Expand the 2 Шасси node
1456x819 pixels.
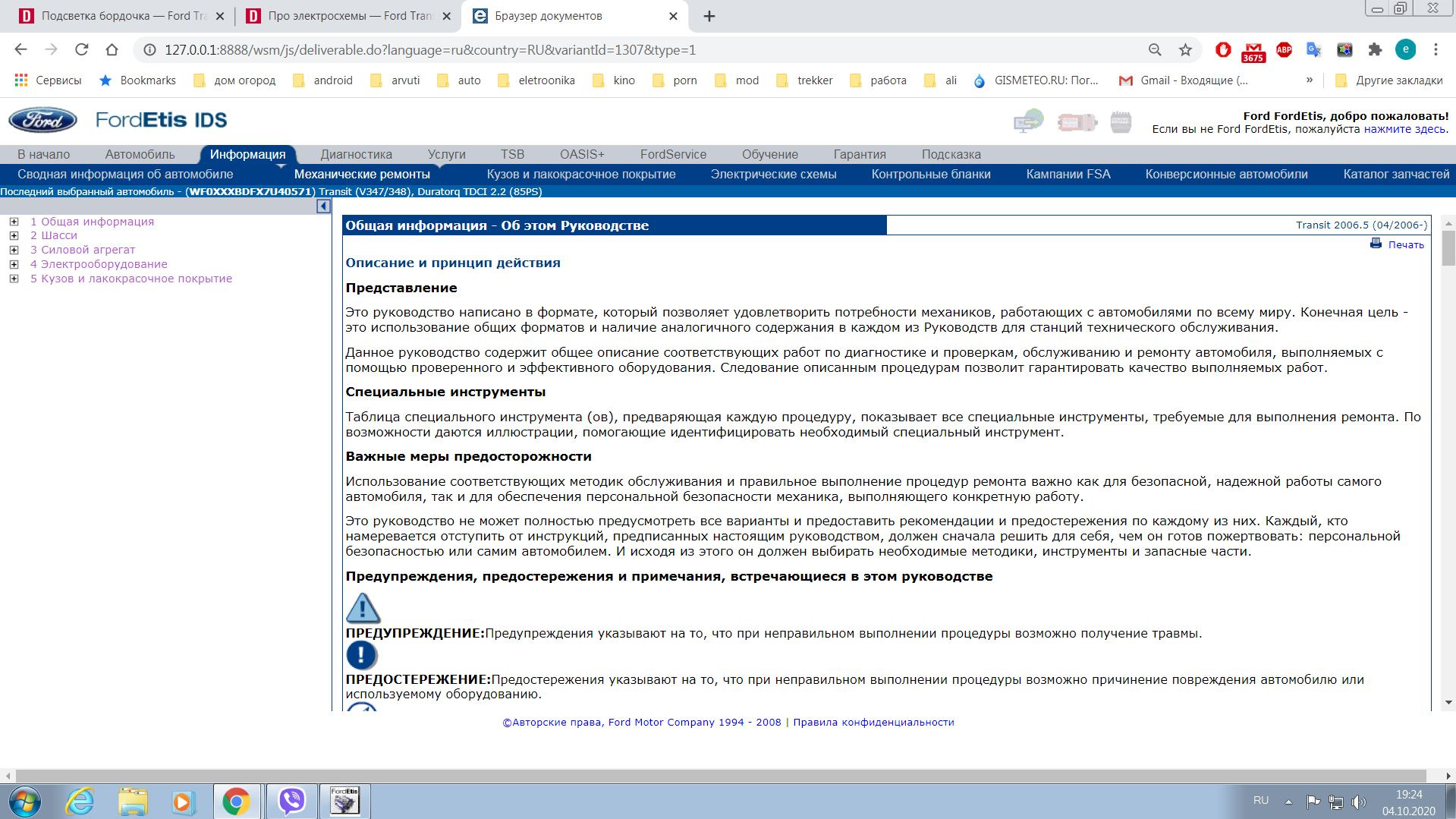pyautogui.click(x=14, y=235)
